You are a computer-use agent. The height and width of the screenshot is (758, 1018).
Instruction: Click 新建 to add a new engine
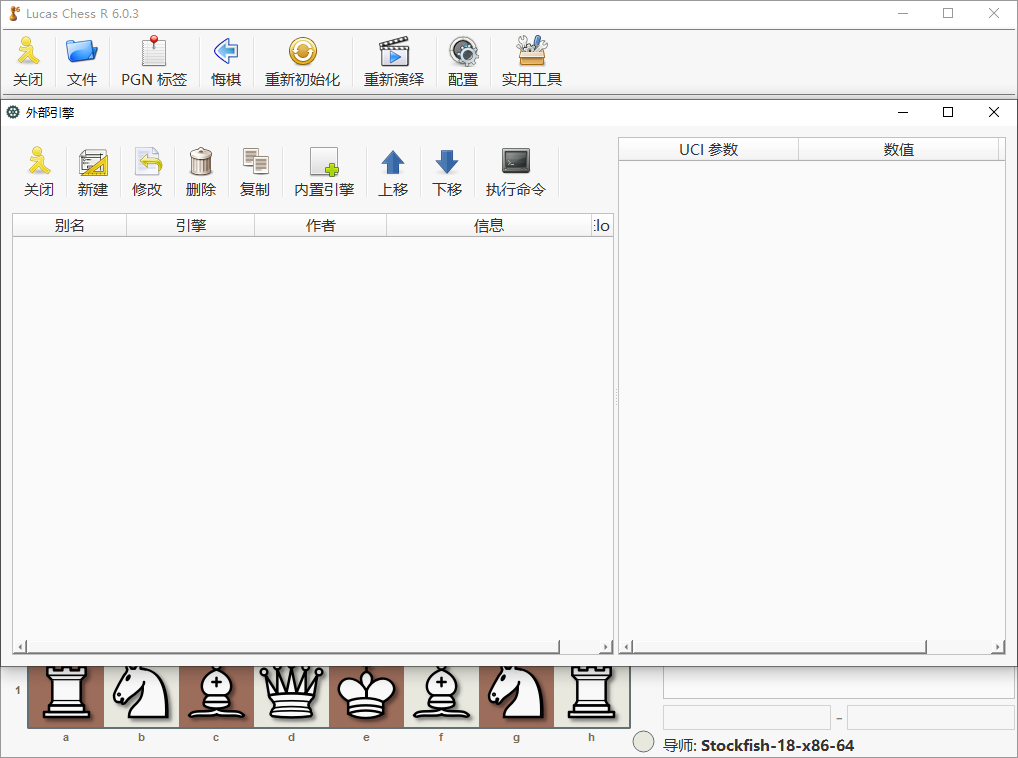[x=93, y=172]
